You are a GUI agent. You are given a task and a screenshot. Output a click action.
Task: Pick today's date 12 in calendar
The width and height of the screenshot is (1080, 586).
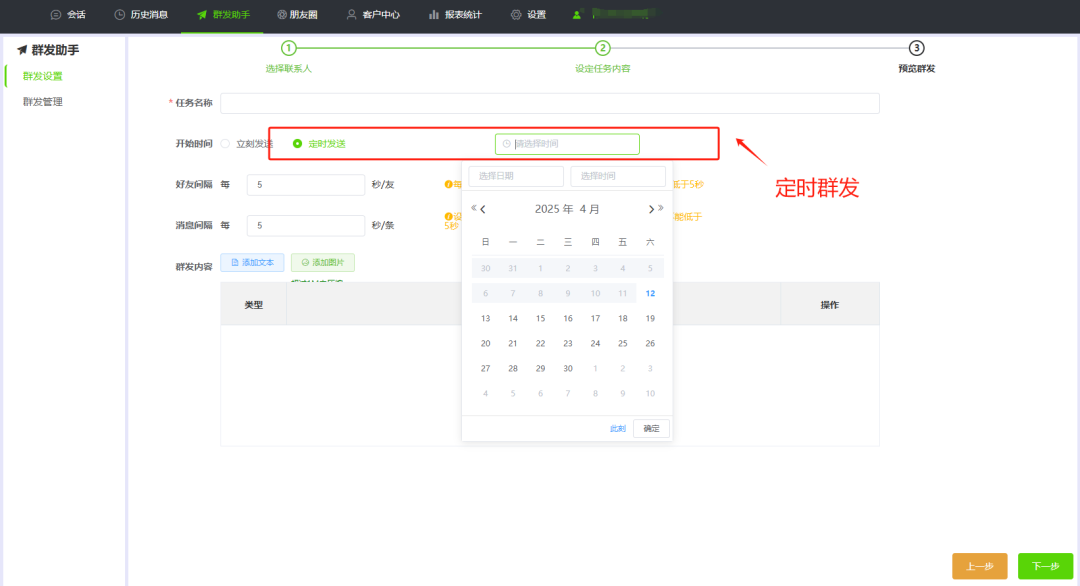(650, 293)
